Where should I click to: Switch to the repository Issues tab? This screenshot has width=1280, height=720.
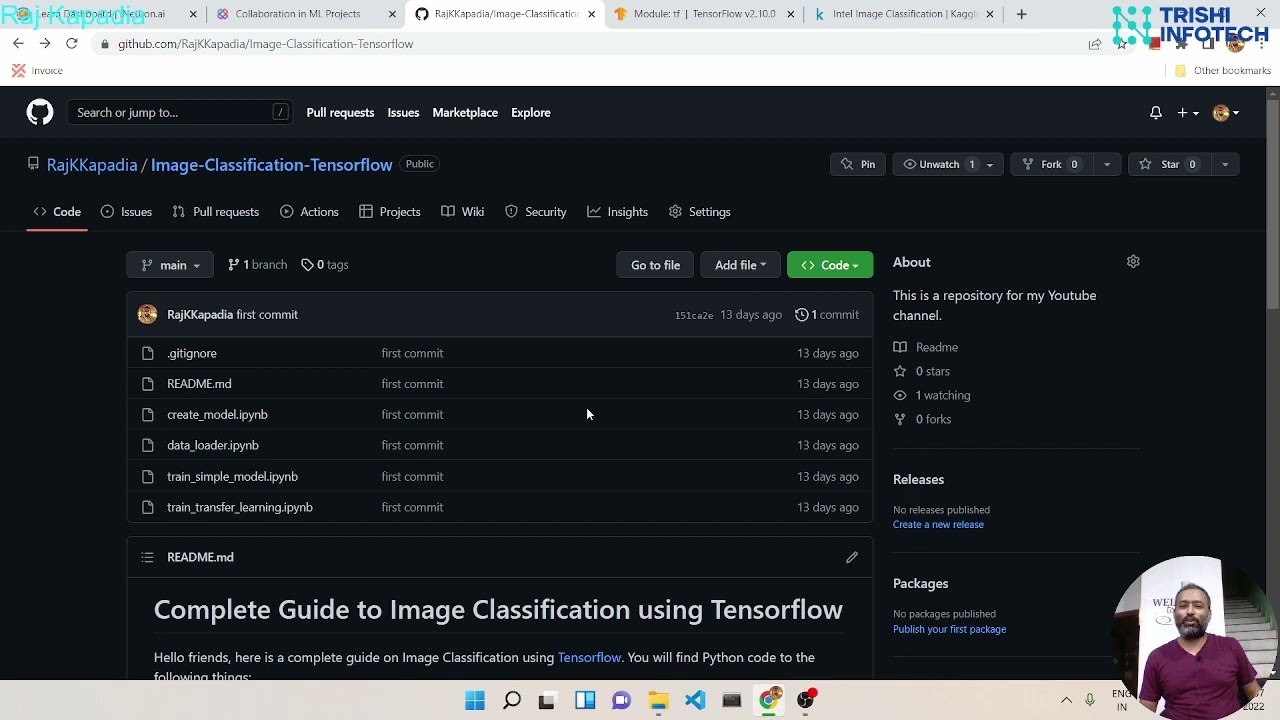click(126, 212)
